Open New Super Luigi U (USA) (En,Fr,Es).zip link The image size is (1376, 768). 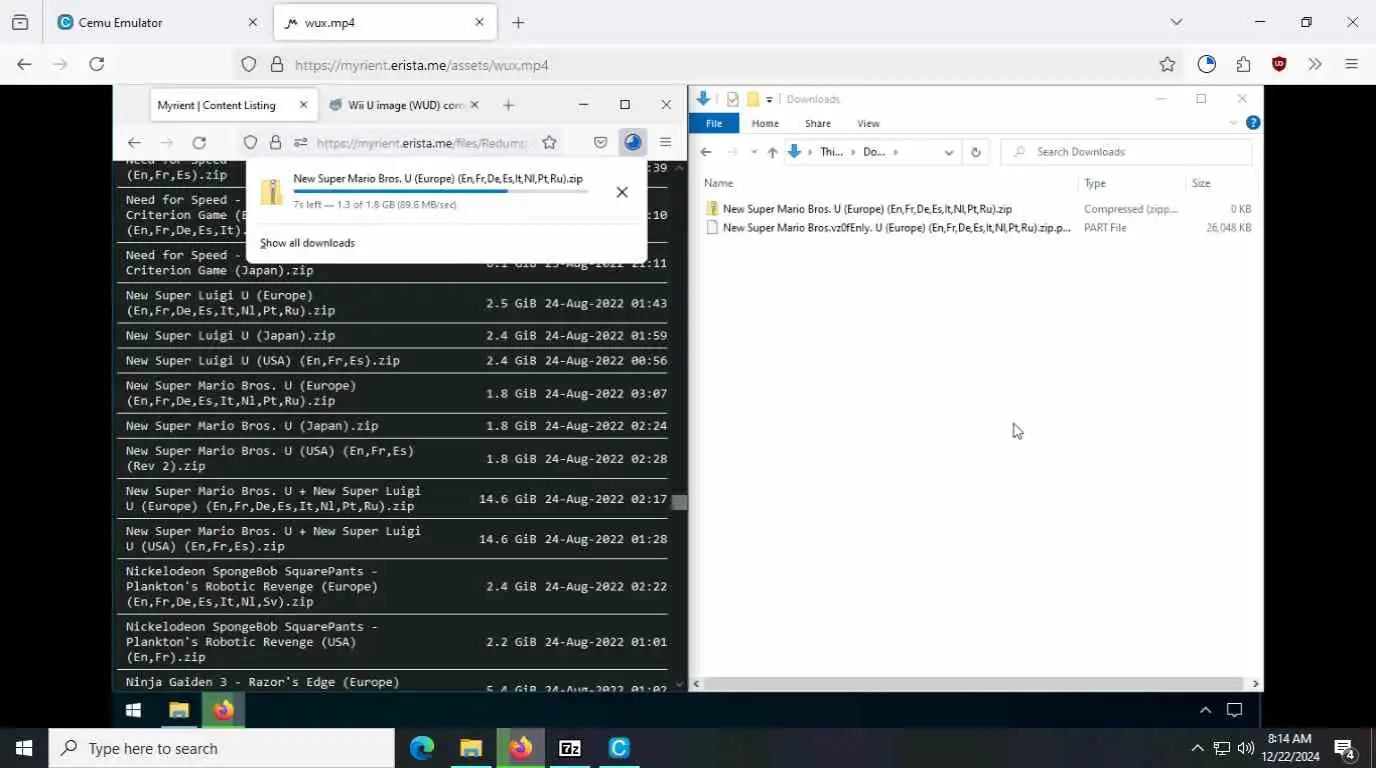(262, 361)
